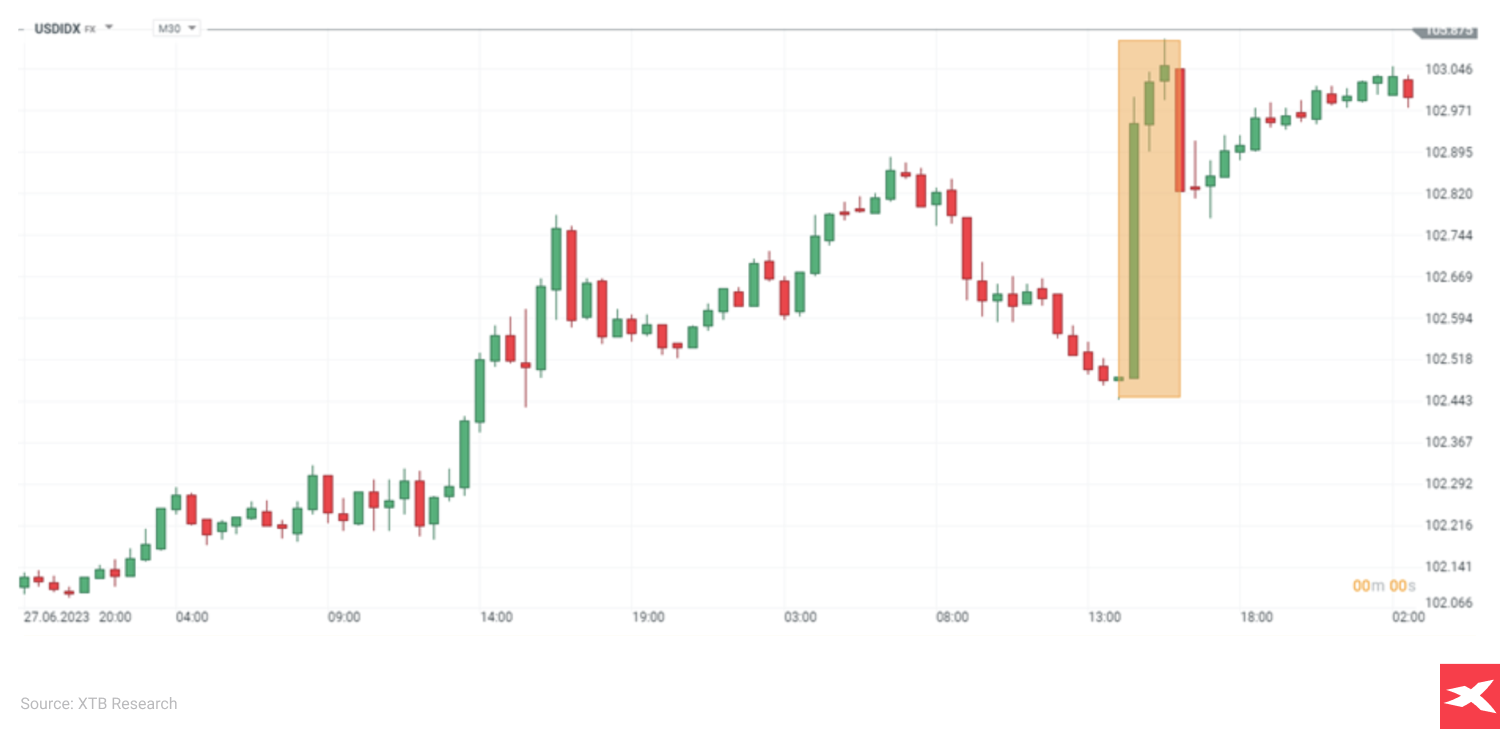Click the 13:00 time axis label
This screenshot has height=729, width=1500.
[1104, 617]
